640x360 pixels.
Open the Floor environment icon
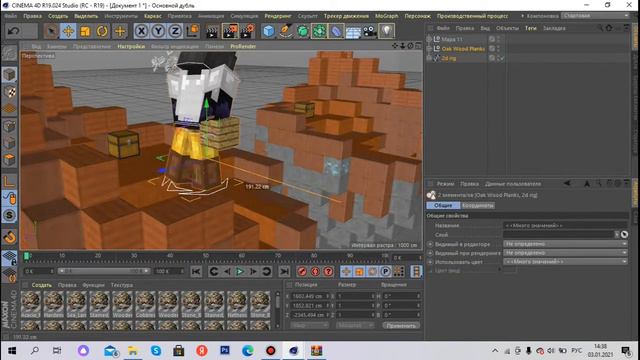(x=353, y=31)
